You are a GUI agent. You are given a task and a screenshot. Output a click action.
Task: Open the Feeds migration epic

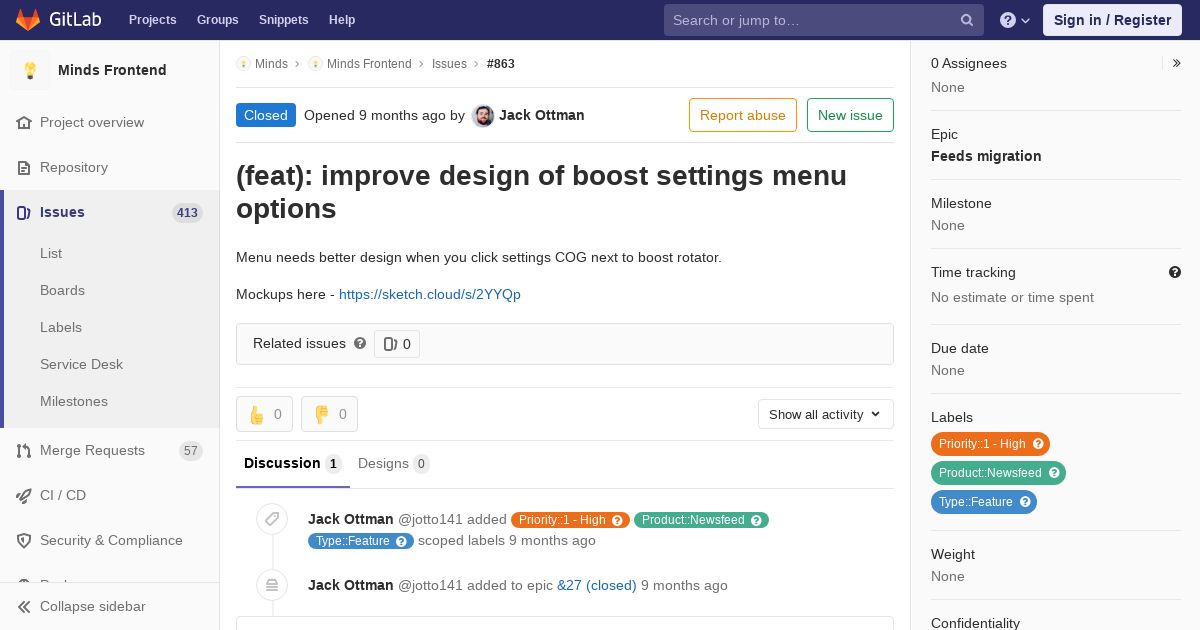point(986,156)
